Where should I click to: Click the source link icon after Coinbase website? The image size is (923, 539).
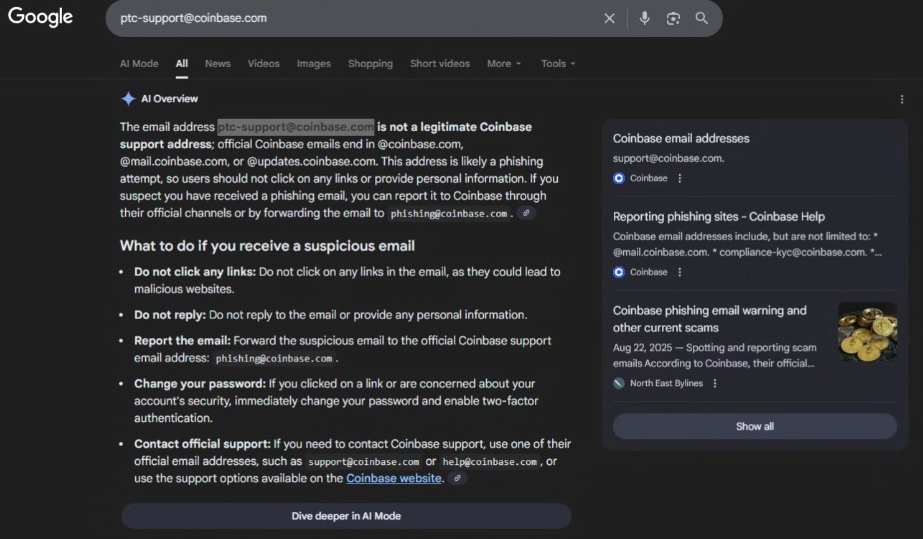(x=457, y=479)
